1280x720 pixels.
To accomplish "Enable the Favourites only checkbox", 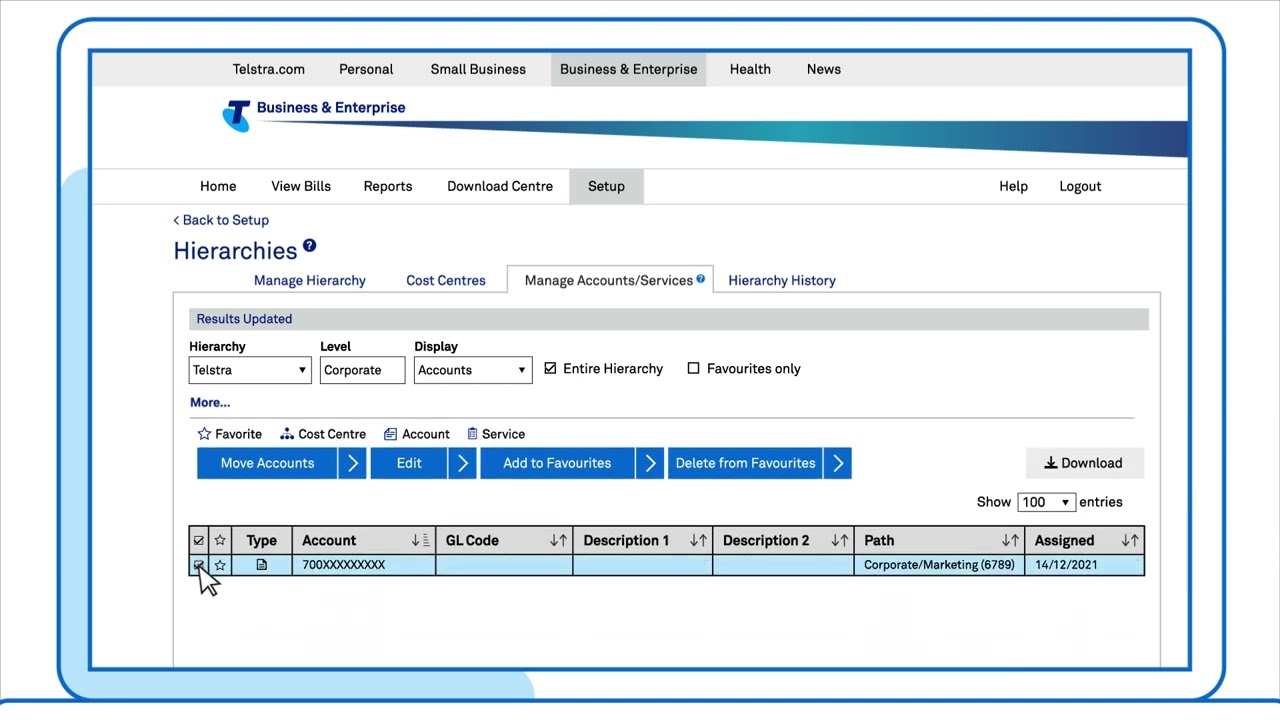I will 693,369.
